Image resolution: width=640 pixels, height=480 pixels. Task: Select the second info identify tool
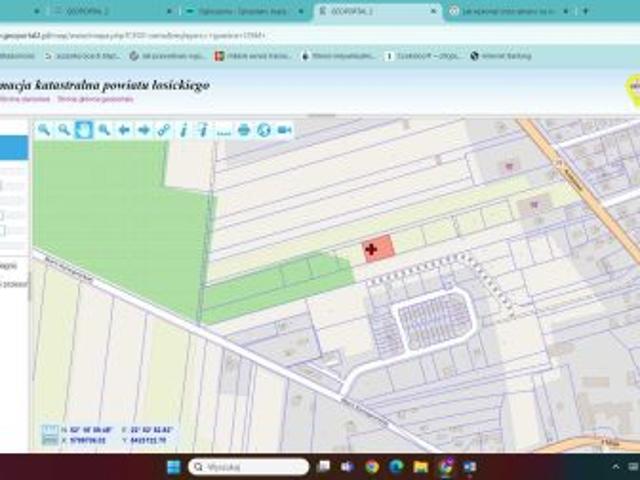(204, 130)
